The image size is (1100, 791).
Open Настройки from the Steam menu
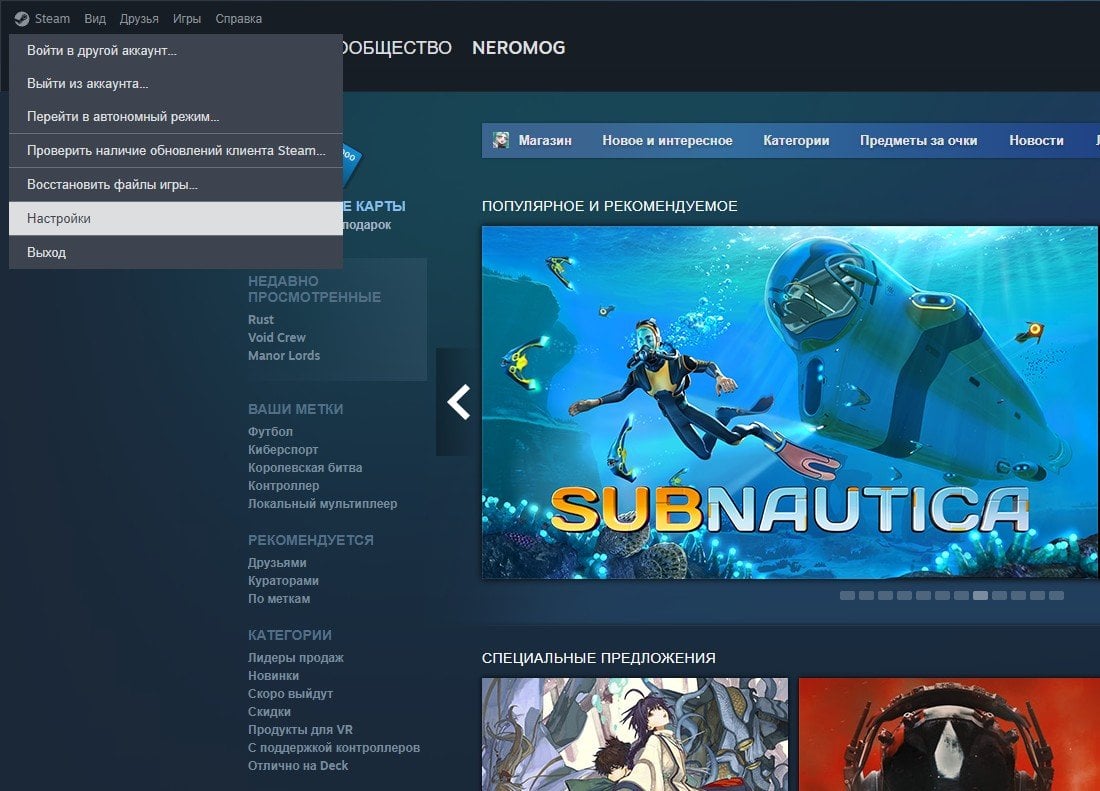[175, 219]
